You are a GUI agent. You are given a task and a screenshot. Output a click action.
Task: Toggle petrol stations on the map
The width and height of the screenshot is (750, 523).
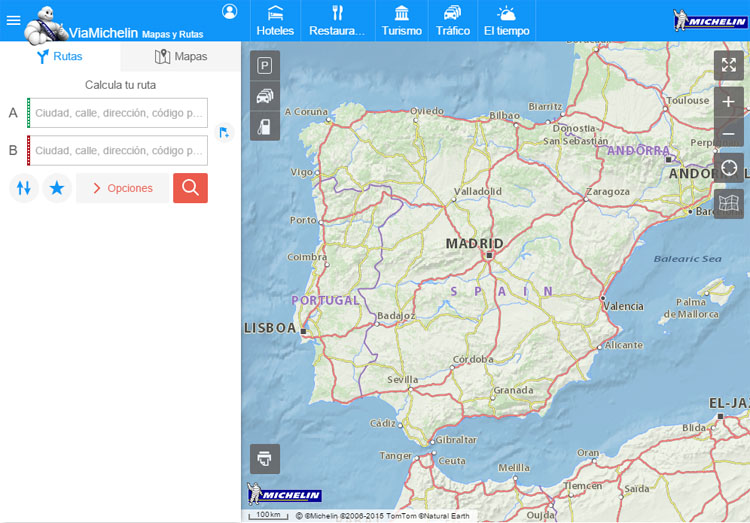[x=265, y=126]
